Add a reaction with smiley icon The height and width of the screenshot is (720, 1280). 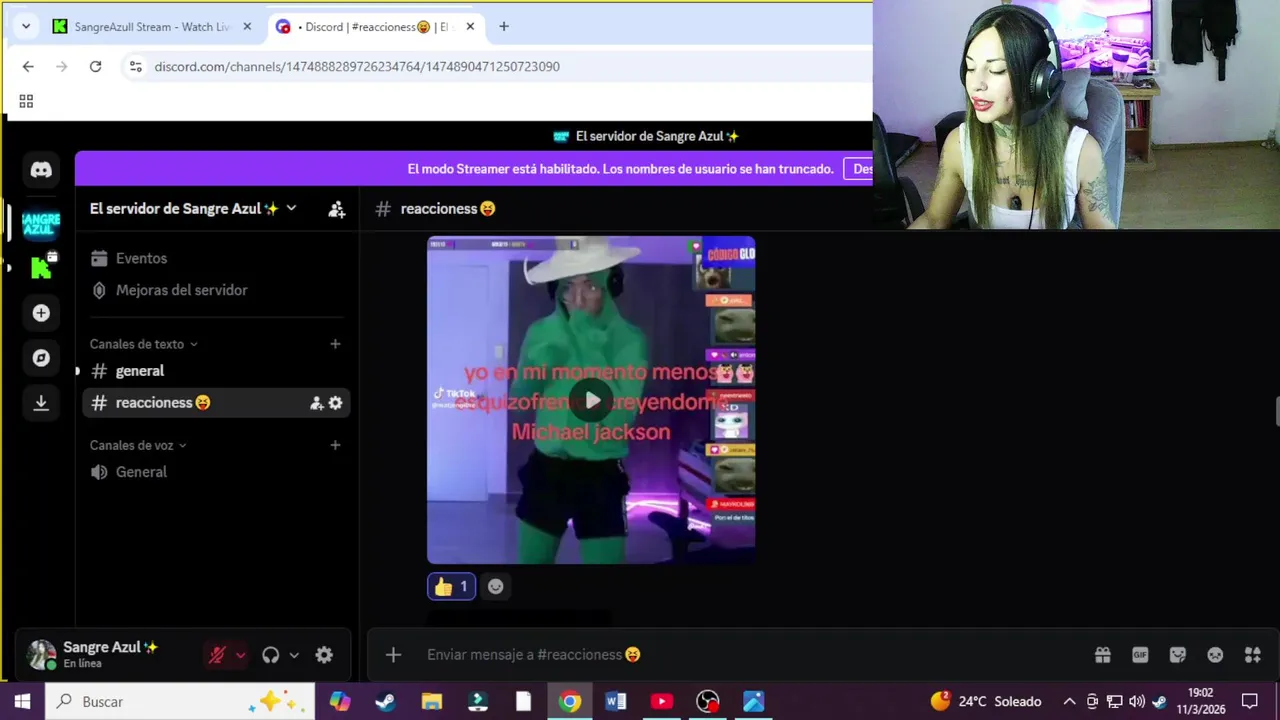(x=495, y=587)
